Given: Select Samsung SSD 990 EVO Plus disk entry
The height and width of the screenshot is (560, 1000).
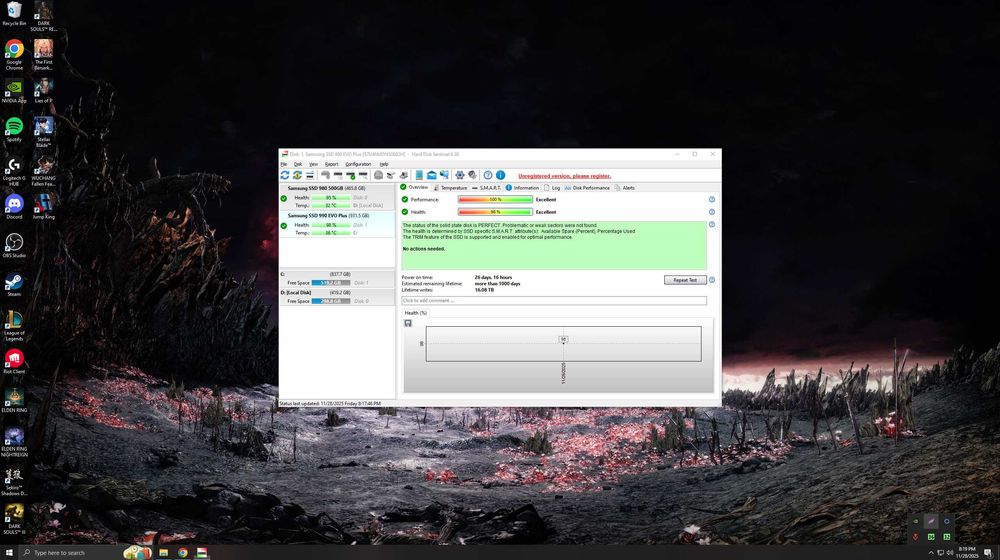Looking at the screenshot, I should point(337,225).
